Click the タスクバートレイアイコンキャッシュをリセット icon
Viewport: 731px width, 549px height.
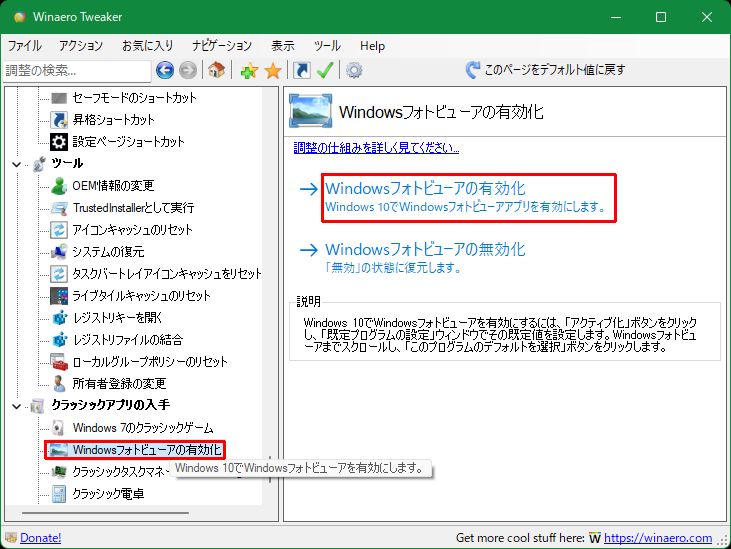coord(59,274)
